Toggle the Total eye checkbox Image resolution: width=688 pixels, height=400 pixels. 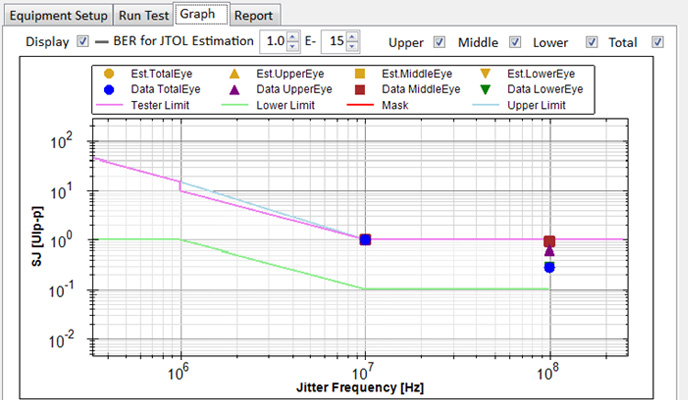coord(657,42)
